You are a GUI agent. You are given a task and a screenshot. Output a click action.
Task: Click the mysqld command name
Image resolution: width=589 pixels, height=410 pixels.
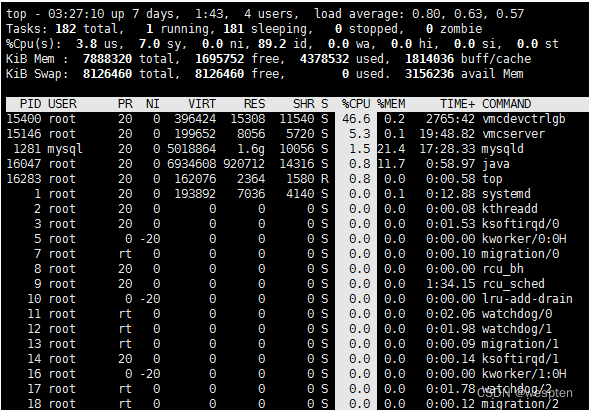503,149
